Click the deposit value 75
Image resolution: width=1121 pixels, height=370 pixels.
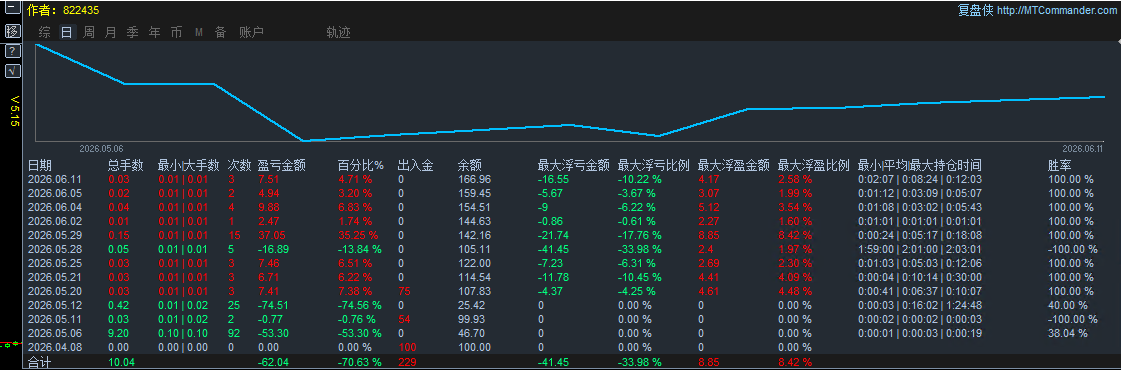click(404, 291)
